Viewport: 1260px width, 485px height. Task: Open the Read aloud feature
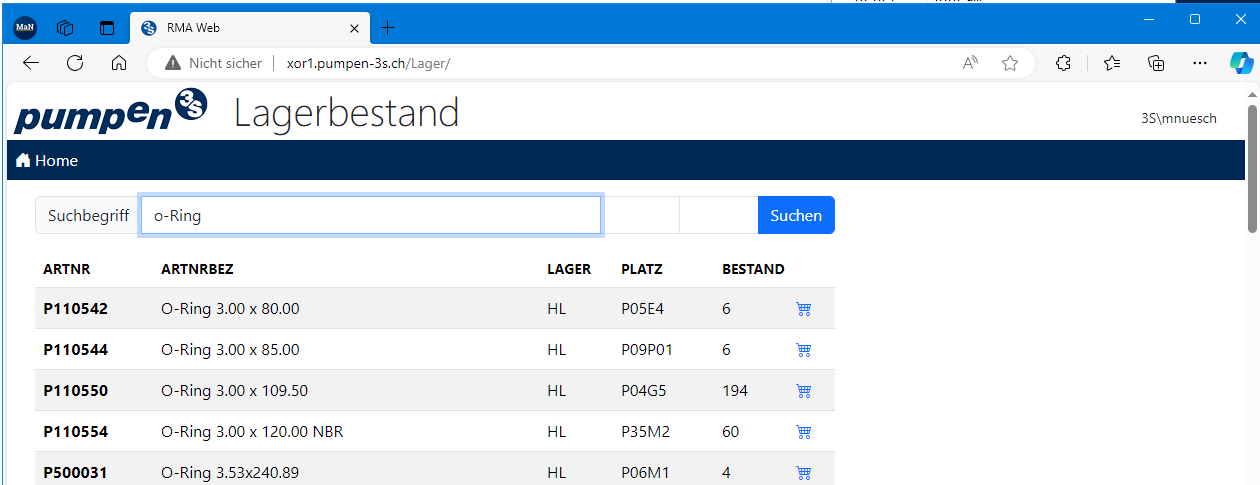coord(970,63)
